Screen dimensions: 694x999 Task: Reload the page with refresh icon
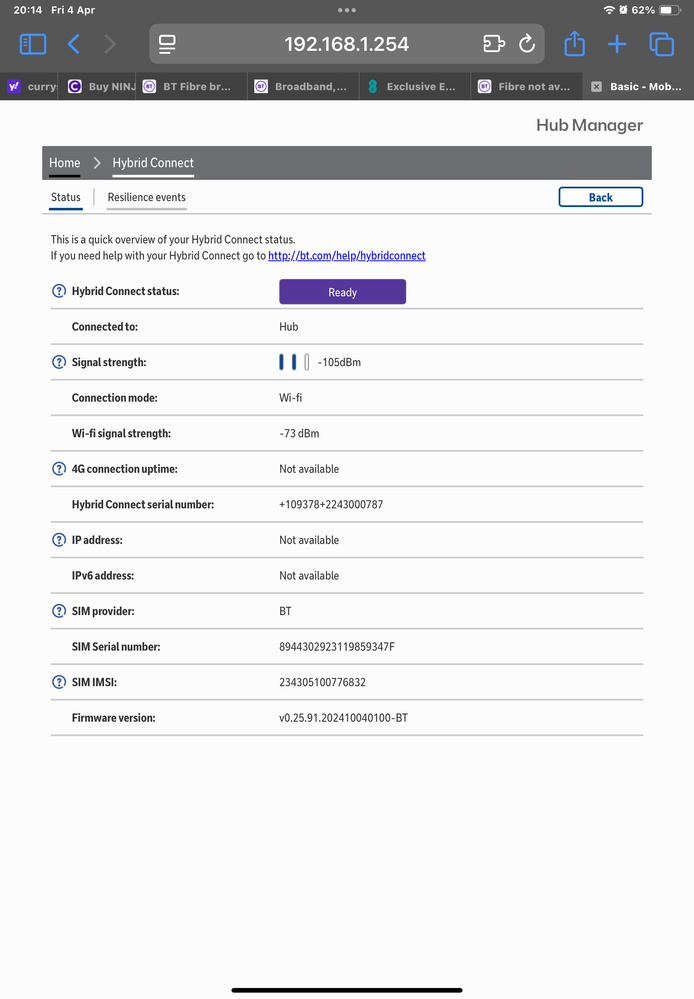click(527, 44)
